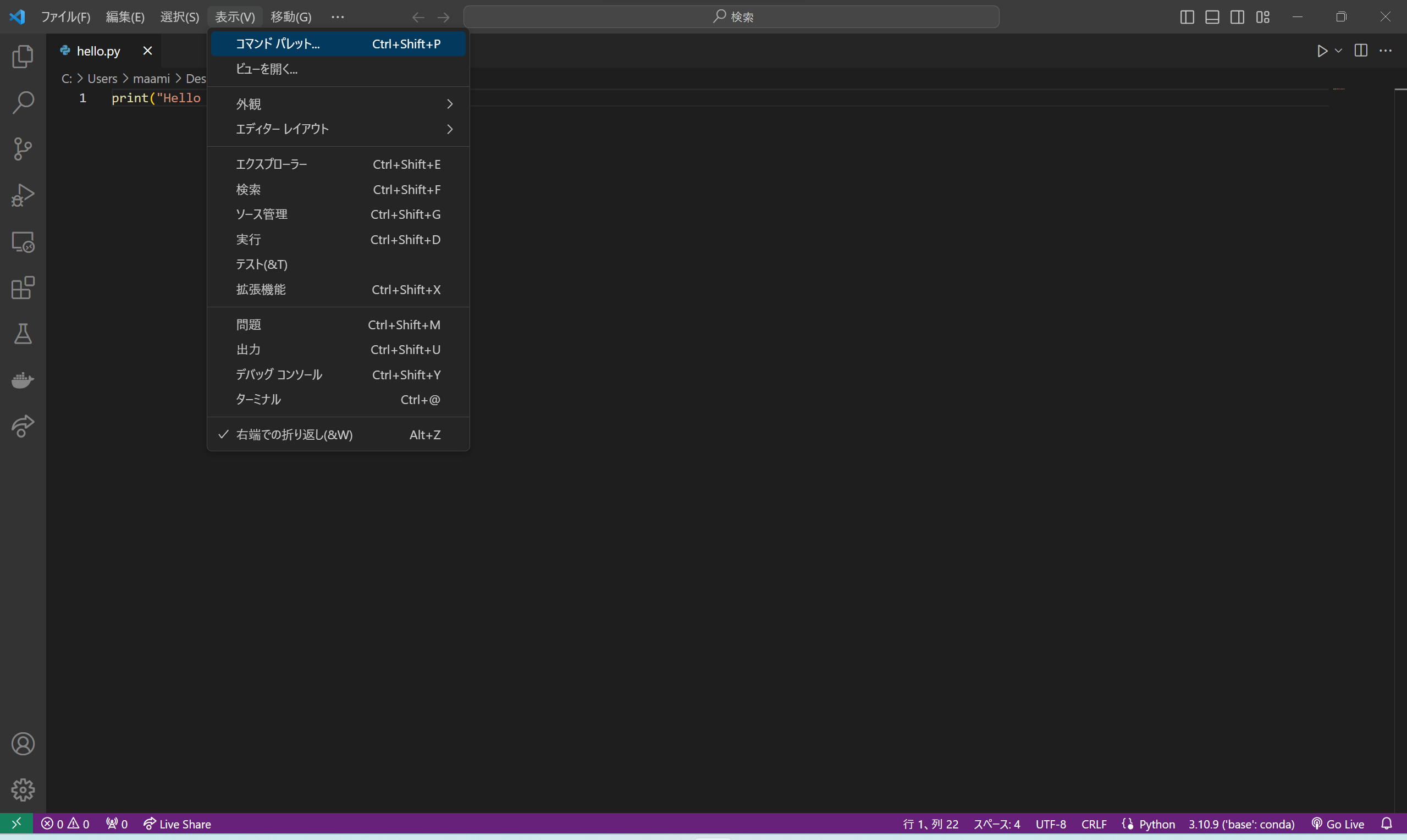Click the Go Live button in status bar
The image size is (1407, 840).
tap(1339, 824)
